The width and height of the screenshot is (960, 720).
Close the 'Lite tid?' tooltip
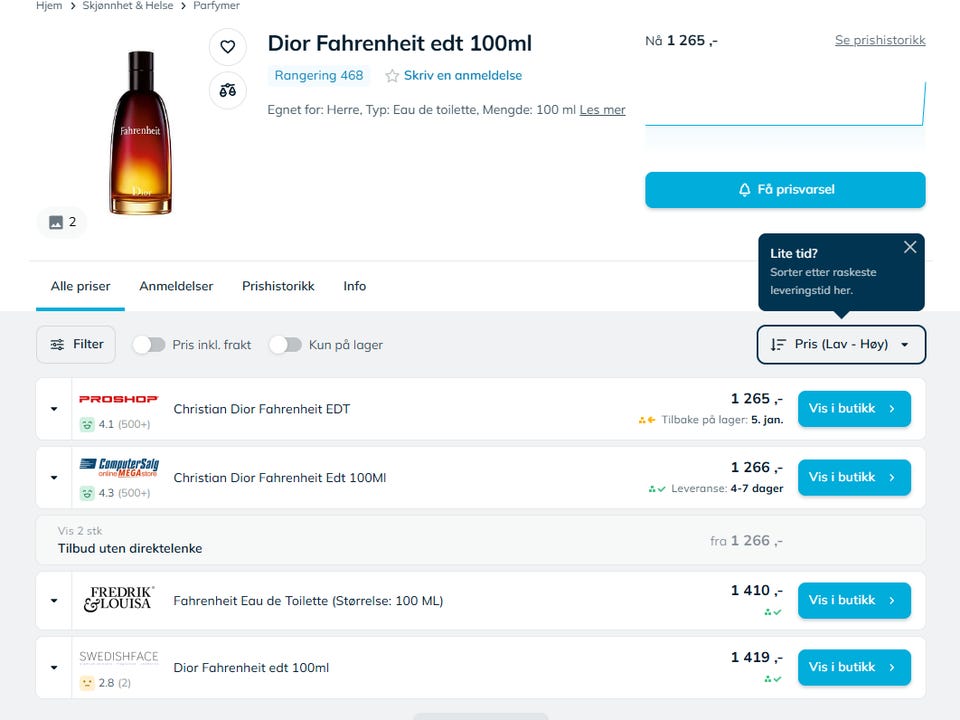(909, 247)
